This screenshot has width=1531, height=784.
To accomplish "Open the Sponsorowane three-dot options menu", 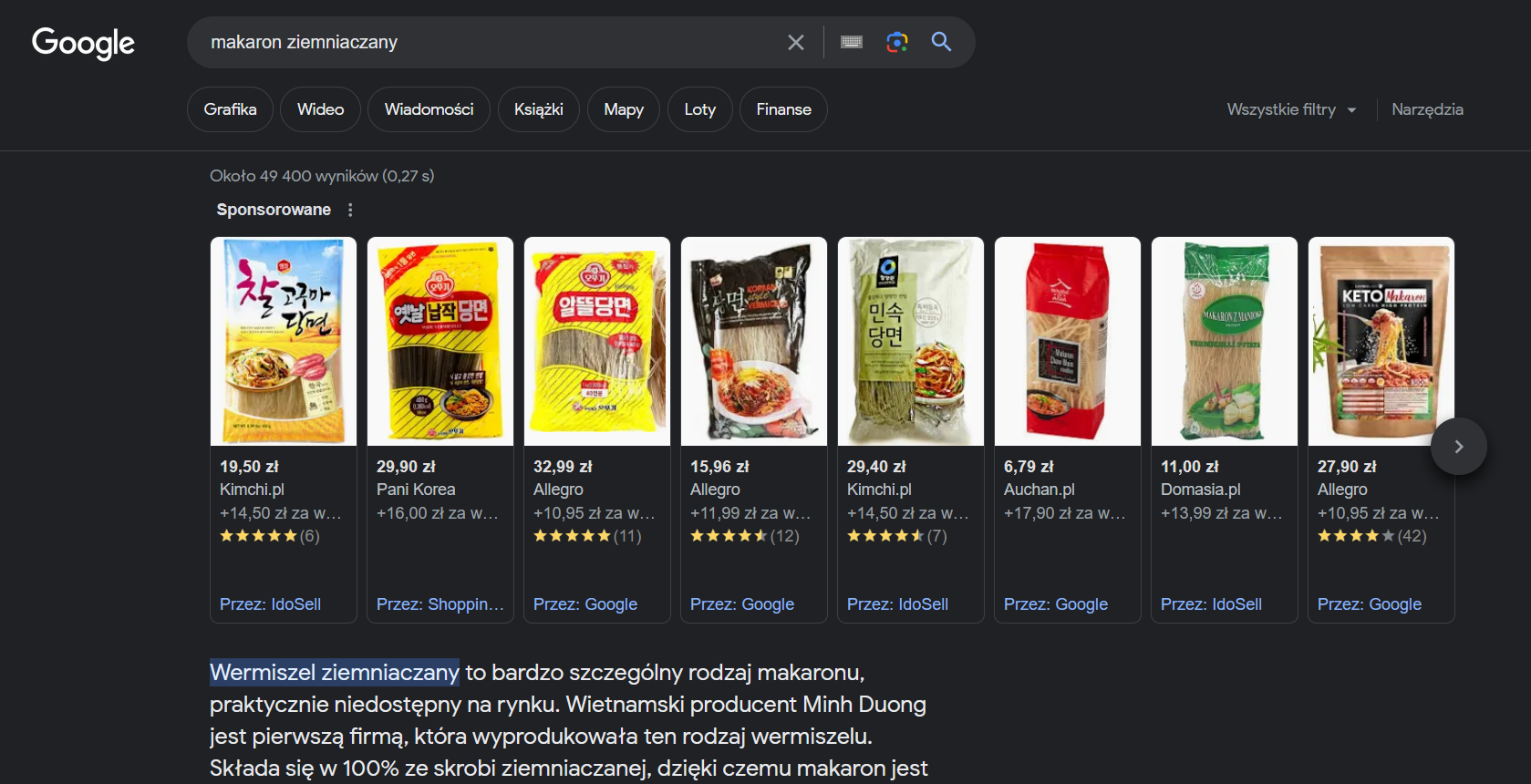I will point(350,209).
